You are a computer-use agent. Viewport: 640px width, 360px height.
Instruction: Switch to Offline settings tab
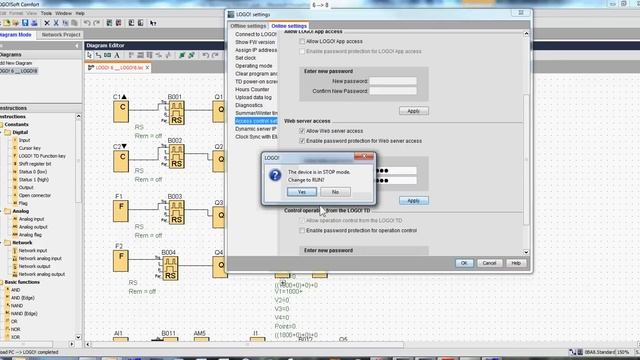(248, 26)
